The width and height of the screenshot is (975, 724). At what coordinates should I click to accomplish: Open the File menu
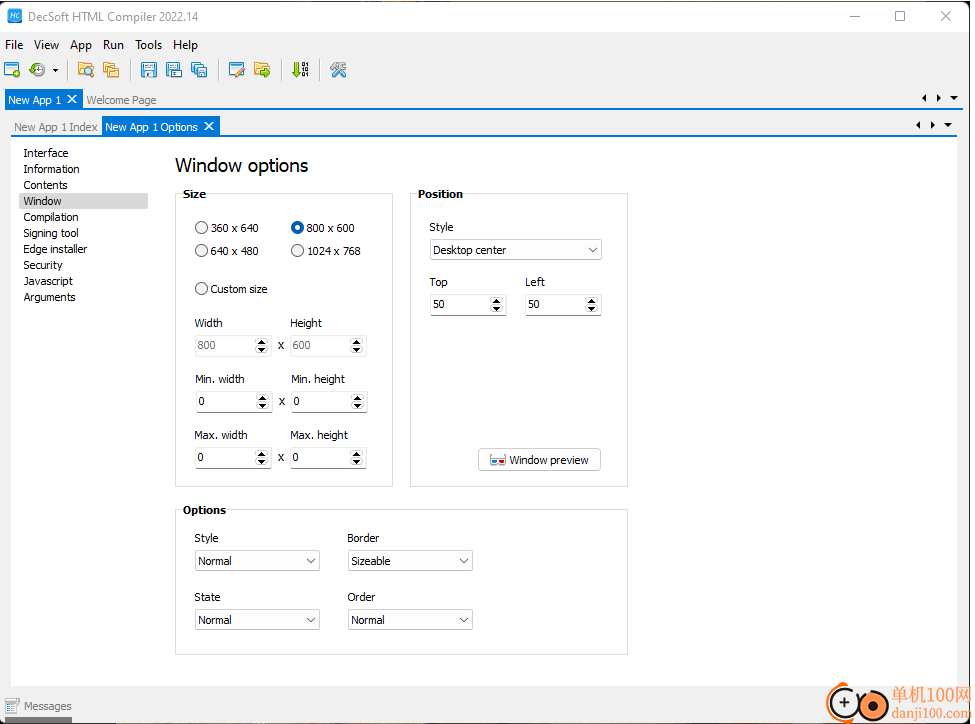point(14,45)
